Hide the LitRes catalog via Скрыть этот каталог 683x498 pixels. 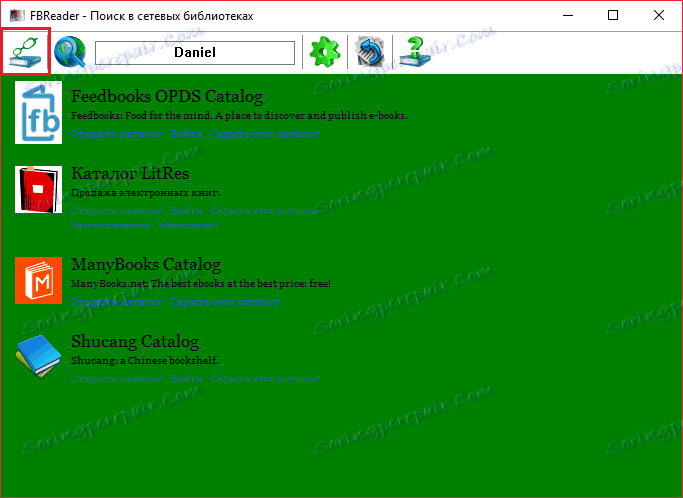point(265,211)
